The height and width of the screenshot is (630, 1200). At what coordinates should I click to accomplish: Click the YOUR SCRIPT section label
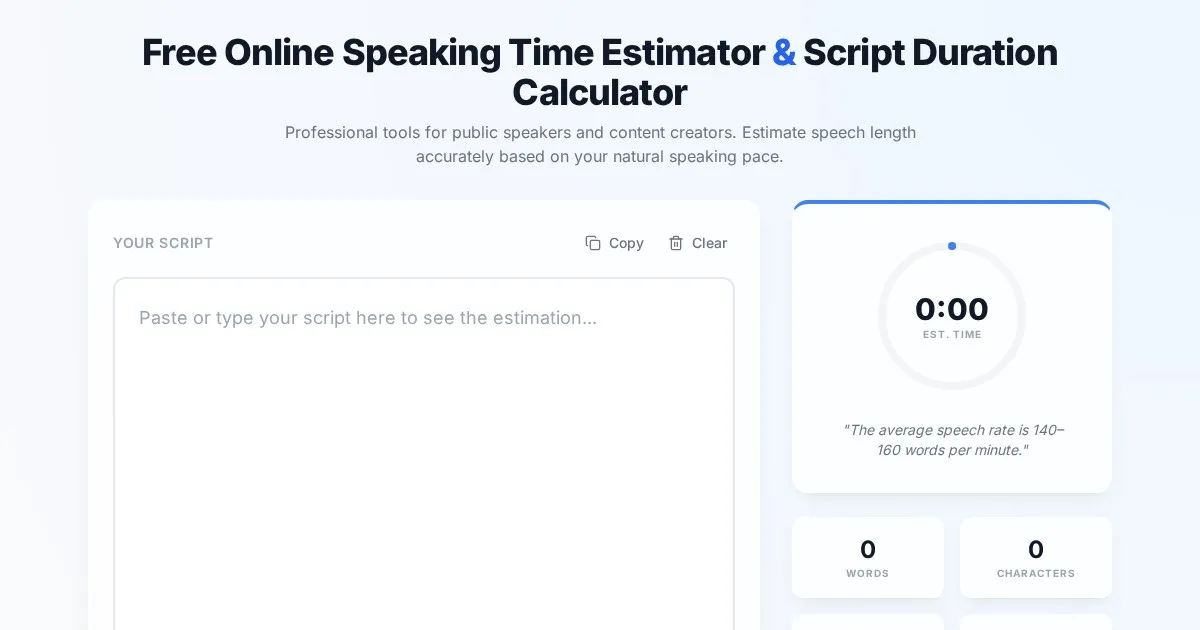[x=163, y=243]
